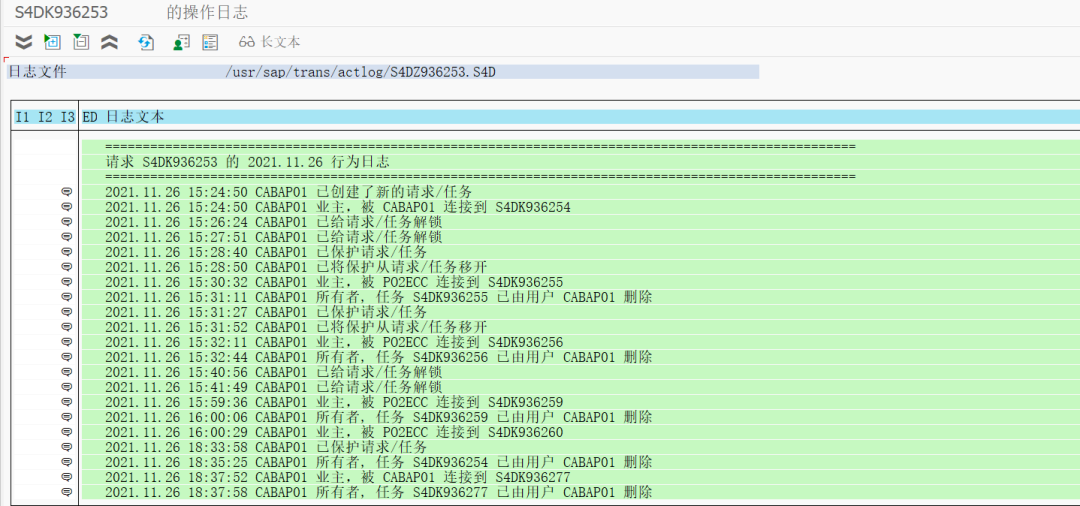This screenshot has height=506, width=1080.
Task: Click the expand one level plus icon
Action: tap(52, 43)
